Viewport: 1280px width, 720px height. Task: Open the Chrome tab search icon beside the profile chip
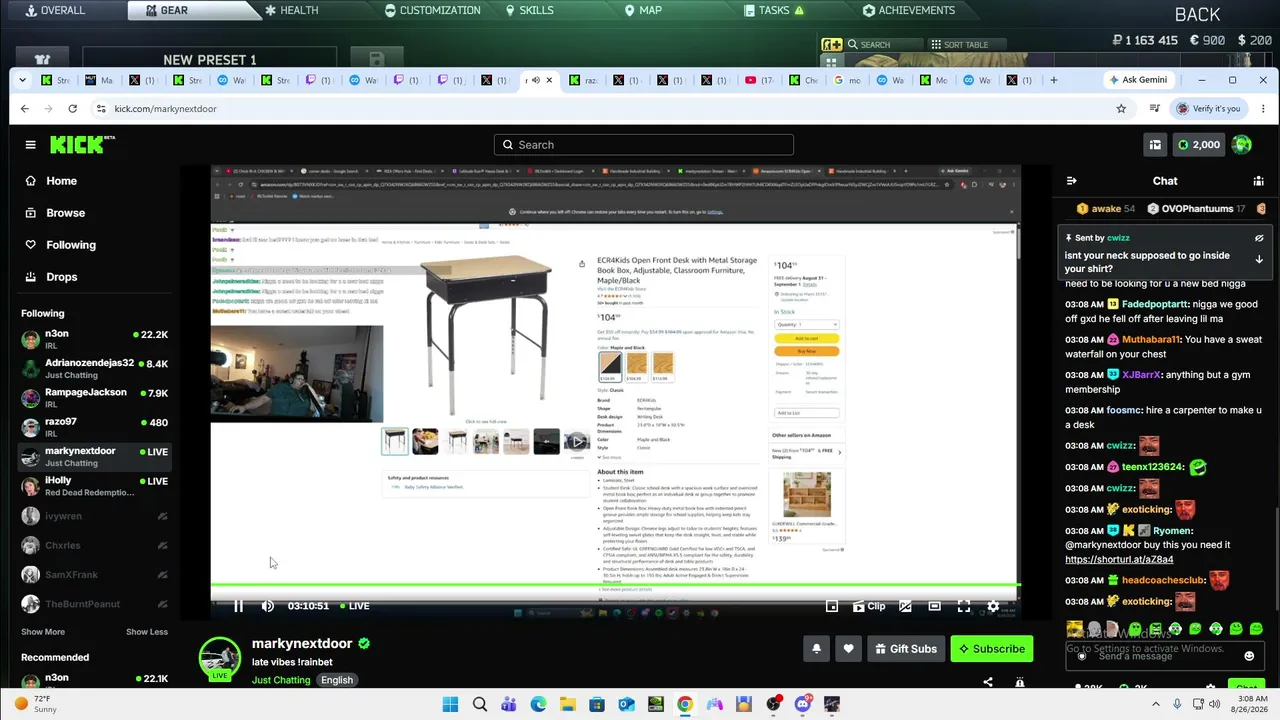coord(1155,108)
